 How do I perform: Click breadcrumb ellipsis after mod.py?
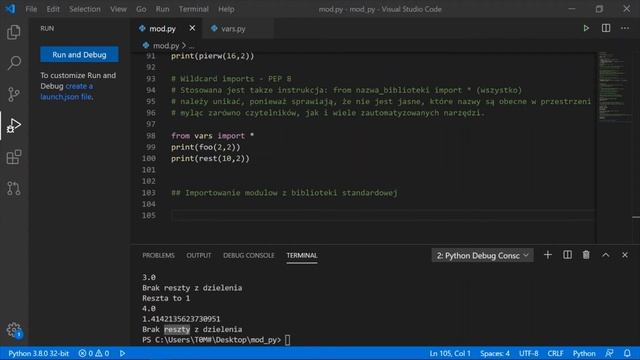(192, 46)
